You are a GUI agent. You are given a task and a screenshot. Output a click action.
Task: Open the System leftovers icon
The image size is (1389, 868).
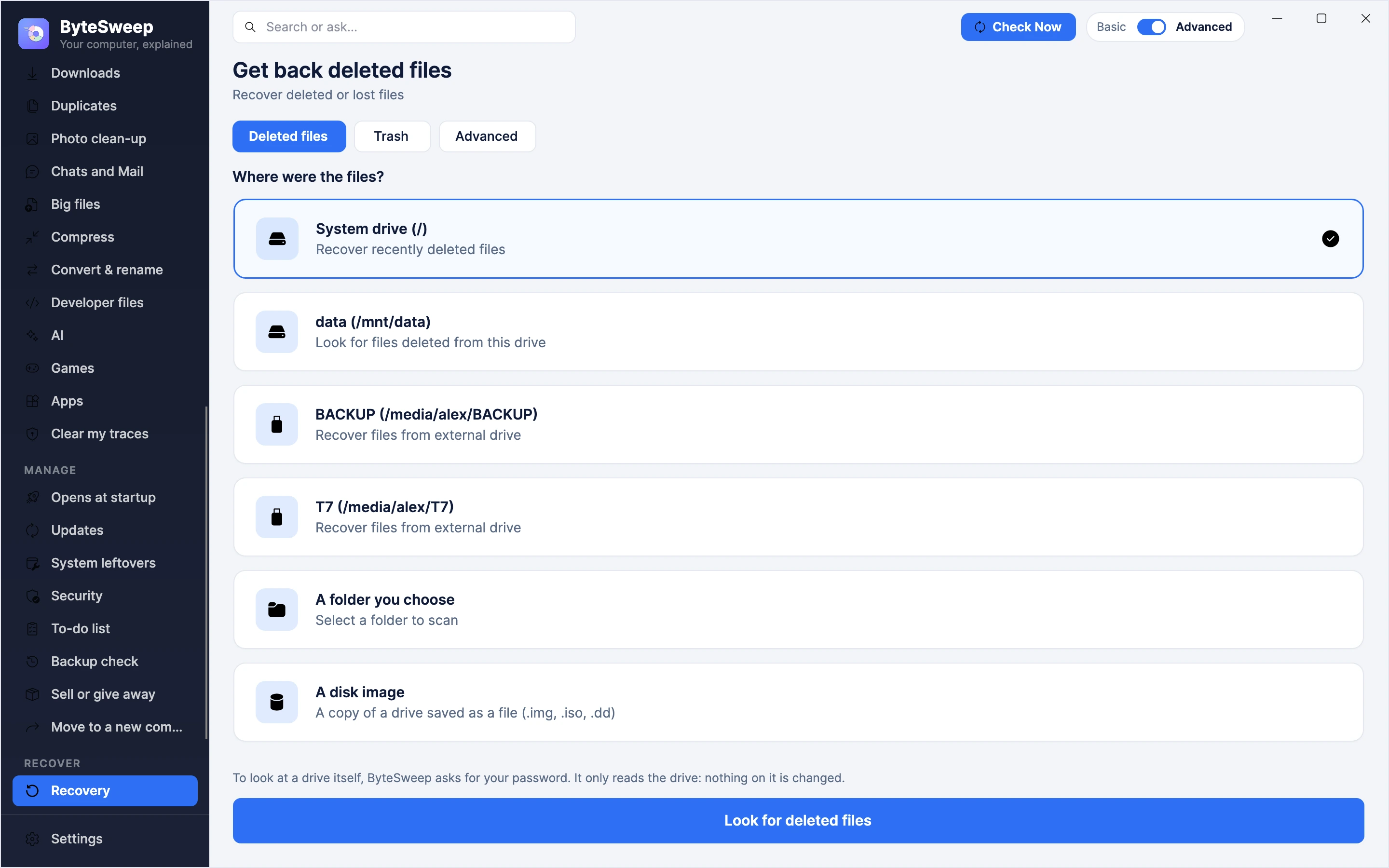pyautogui.click(x=33, y=563)
